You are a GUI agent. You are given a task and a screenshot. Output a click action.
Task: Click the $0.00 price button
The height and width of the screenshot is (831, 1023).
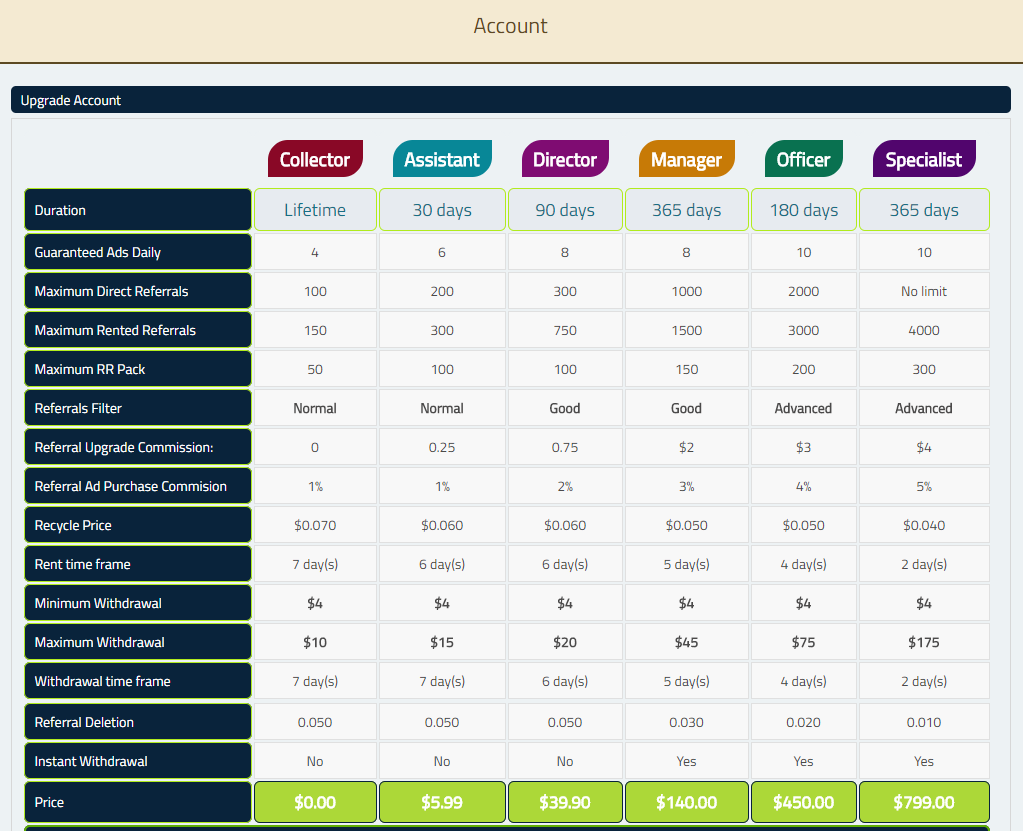315,802
